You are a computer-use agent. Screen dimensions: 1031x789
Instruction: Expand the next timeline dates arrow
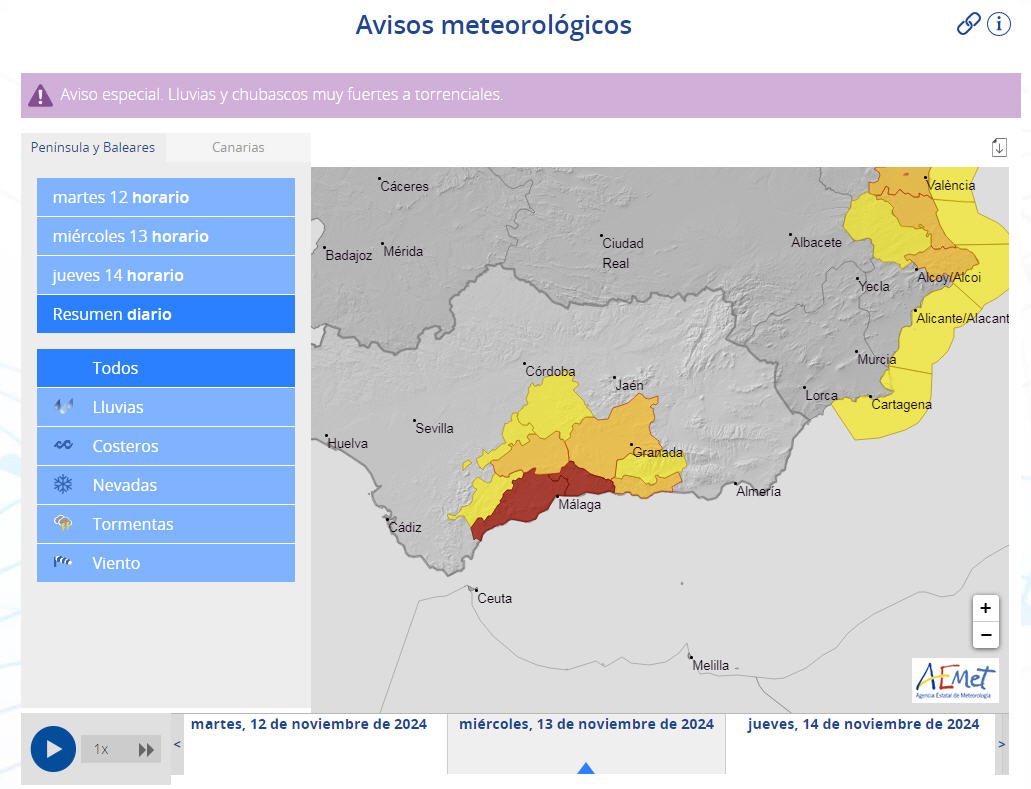click(1002, 744)
